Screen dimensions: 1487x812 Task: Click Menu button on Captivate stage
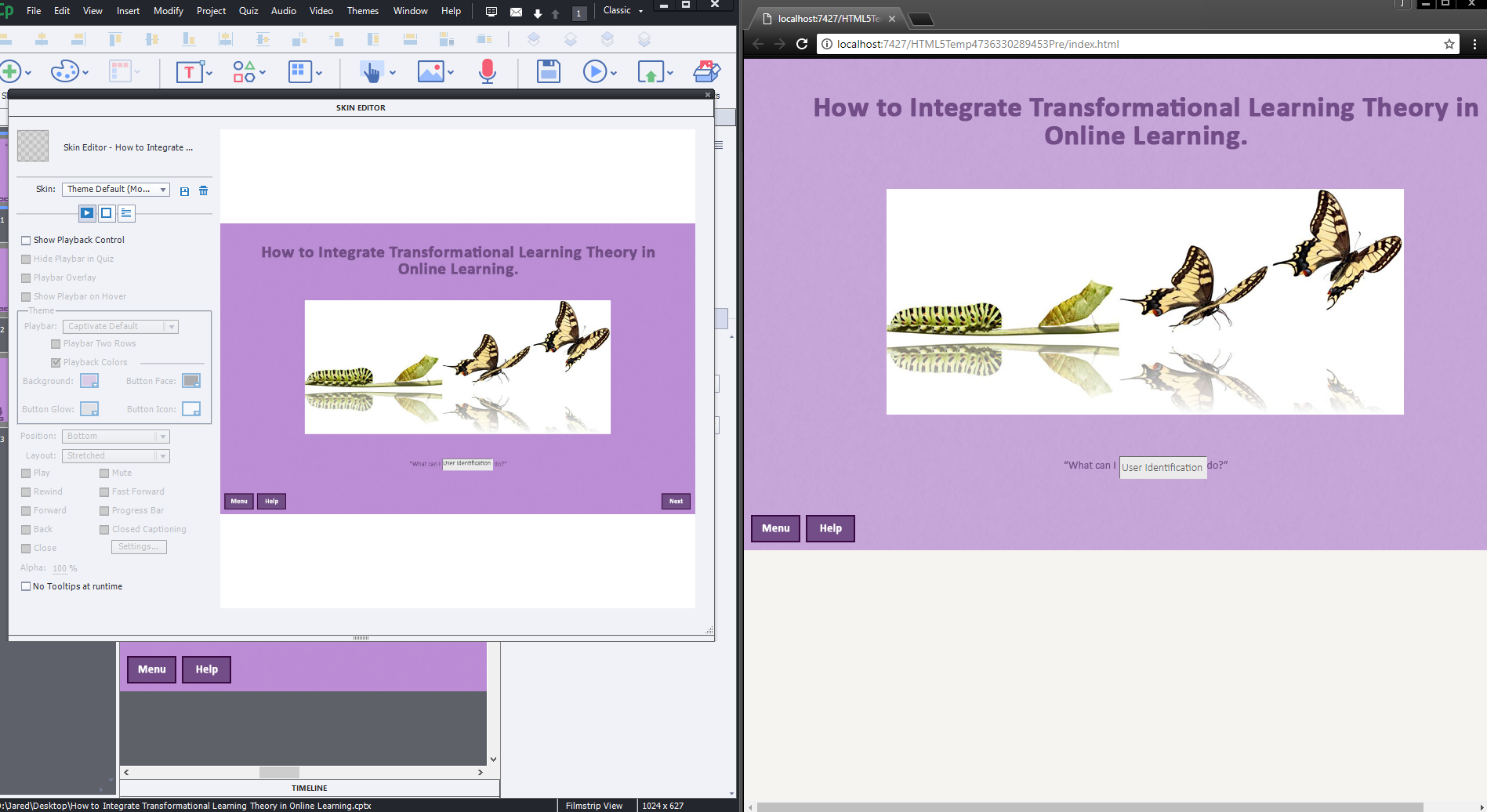[152, 669]
